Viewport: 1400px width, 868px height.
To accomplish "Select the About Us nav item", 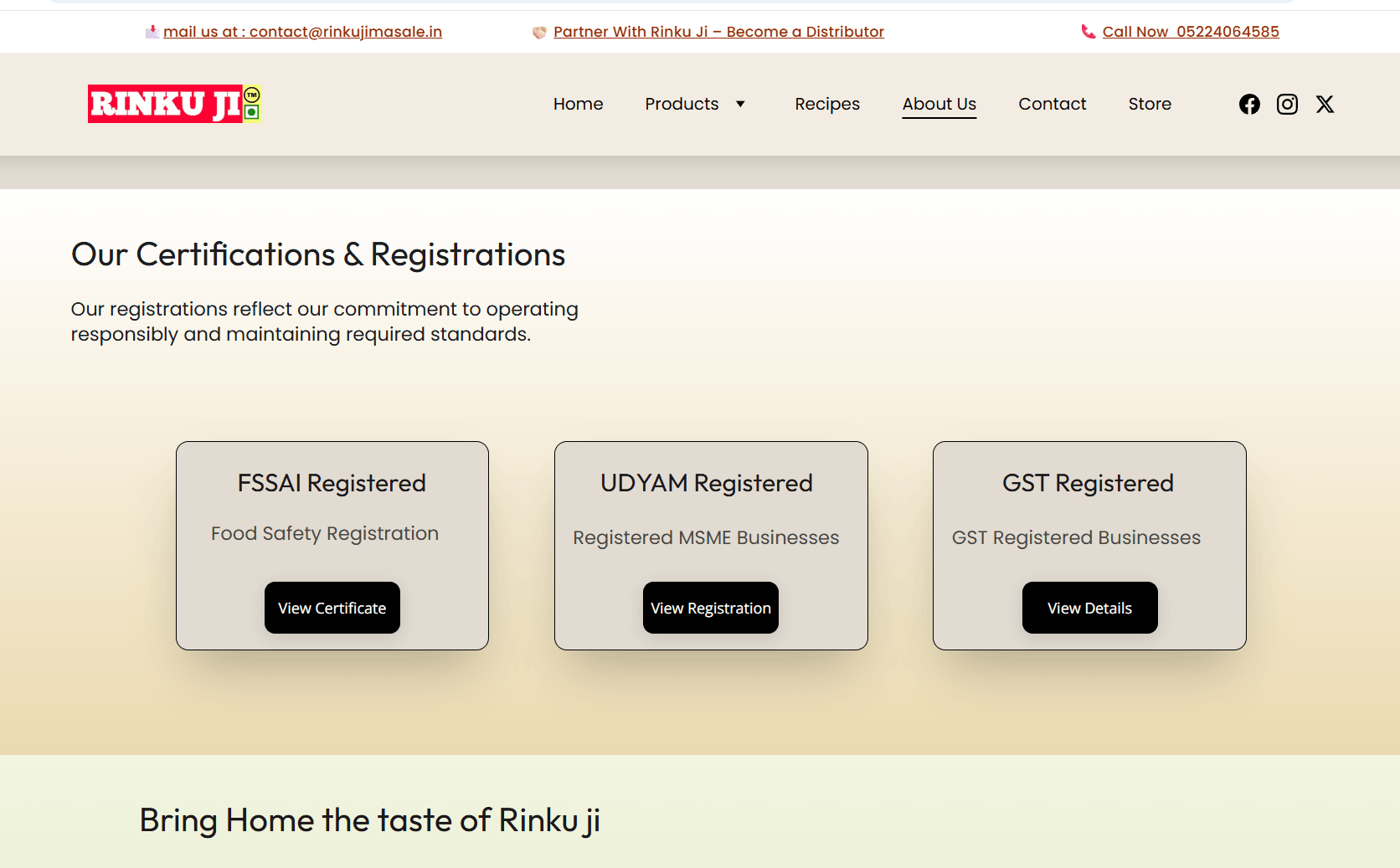I will [939, 104].
